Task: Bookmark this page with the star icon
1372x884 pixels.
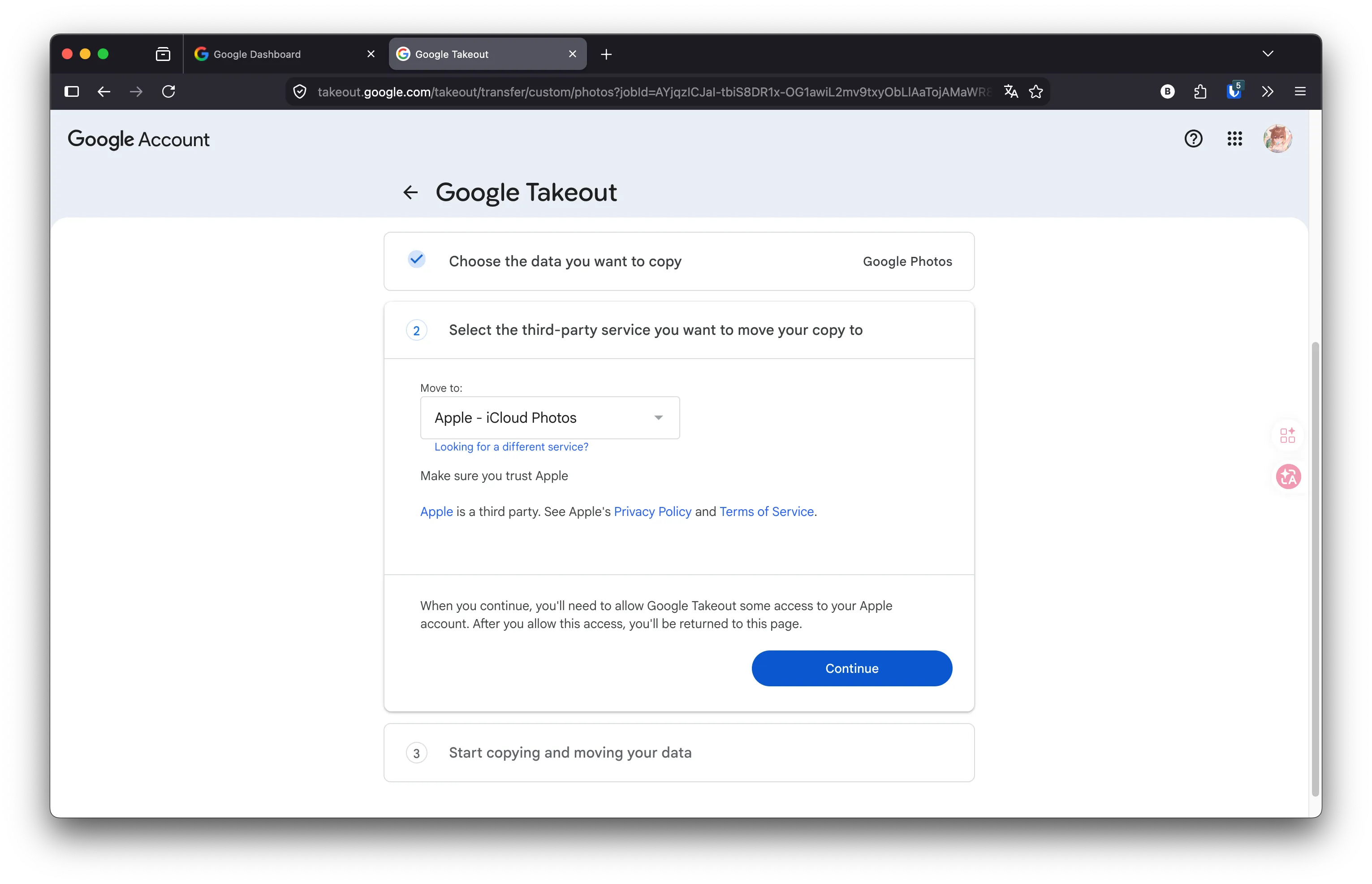Action: click(x=1036, y=91)
